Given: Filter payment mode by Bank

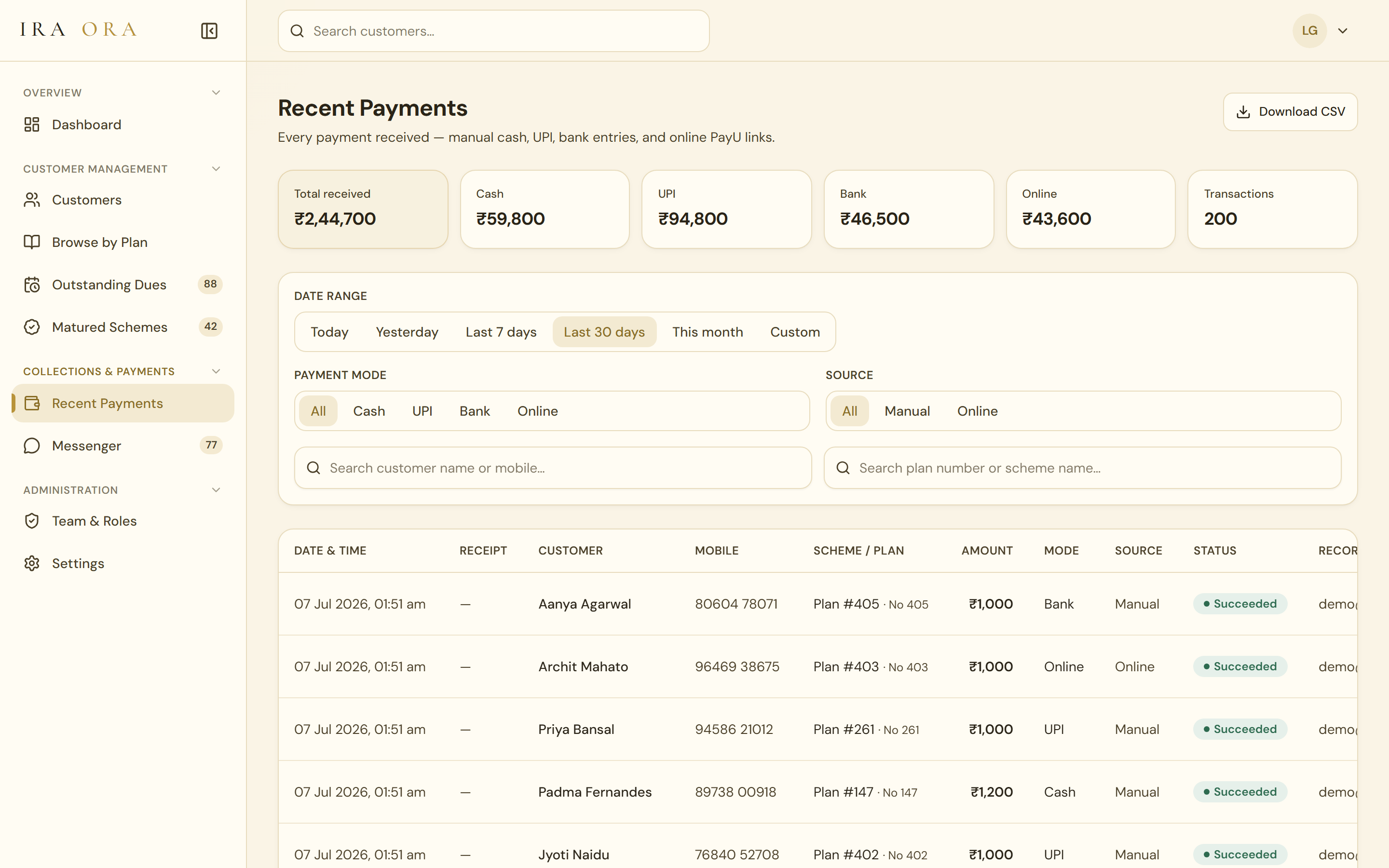Looking at the screenshot, I should tap(475, 411).
